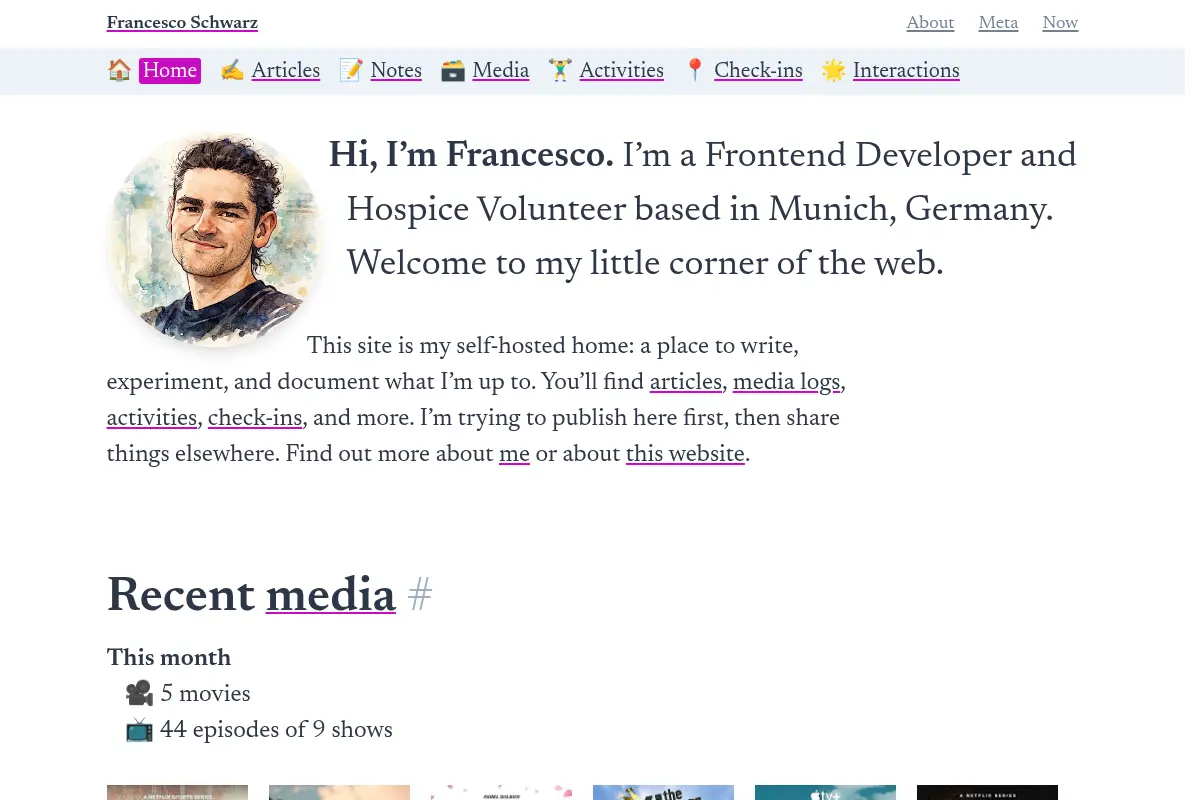Screen dimensions: 1200x800
Task: Click the red pin icon beside Check-ins
Action: (695, 71)
